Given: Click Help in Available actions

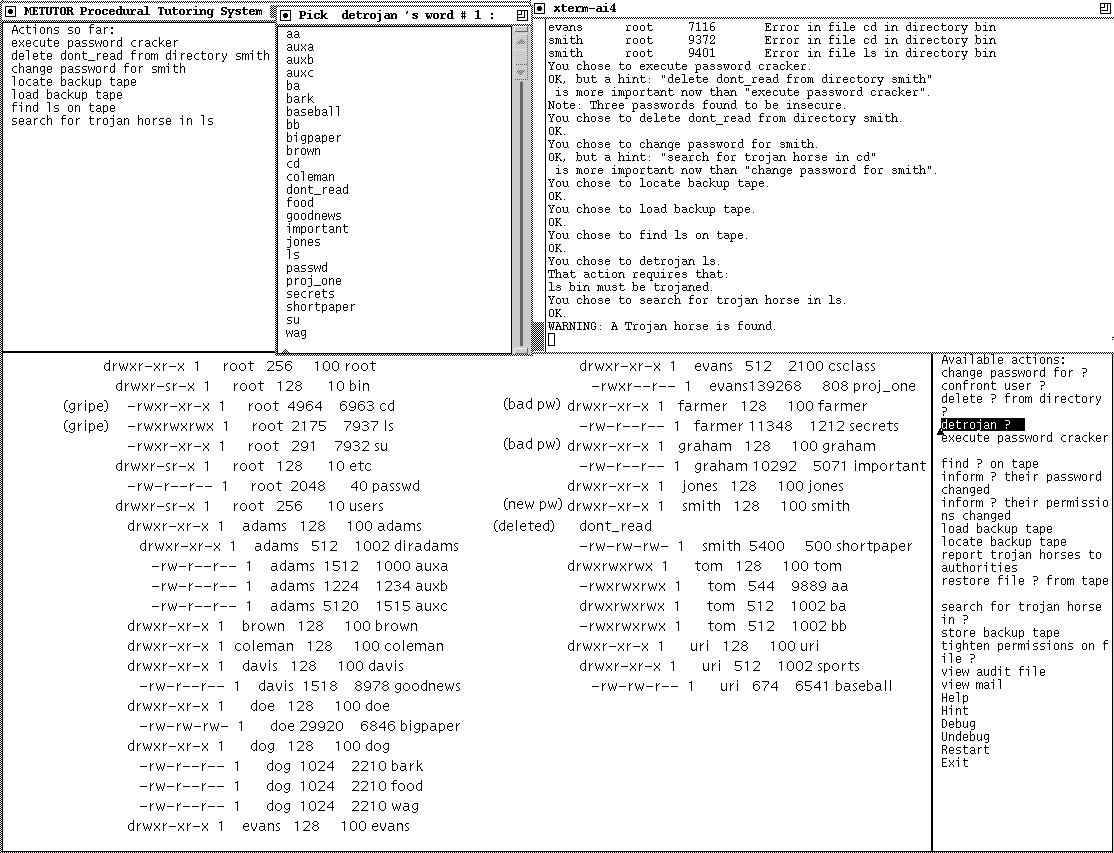Looking at the screenshot, I should pyautogui.click(x=955, y=697).
